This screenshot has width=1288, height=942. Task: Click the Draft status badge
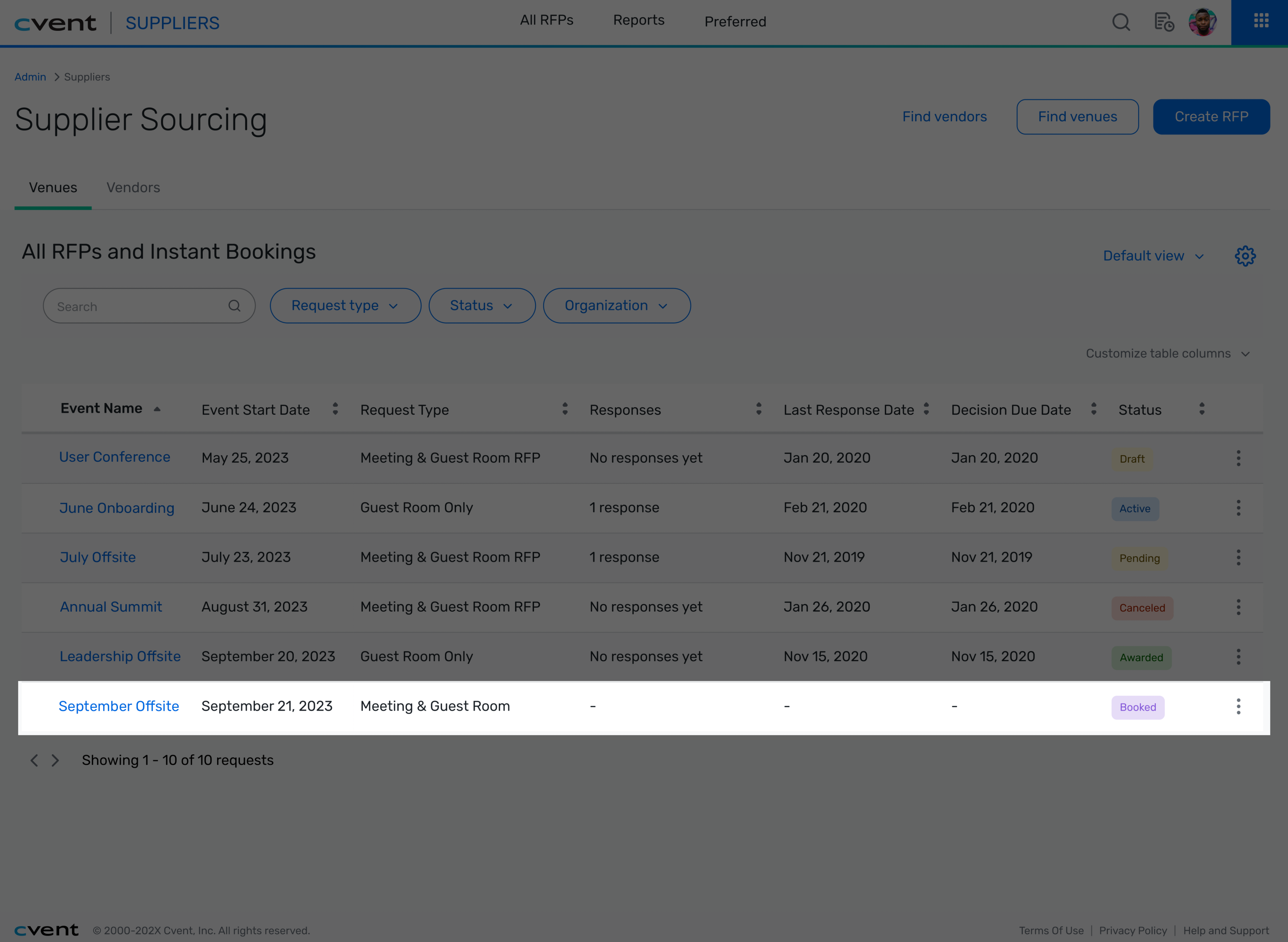pos(1132,459)
